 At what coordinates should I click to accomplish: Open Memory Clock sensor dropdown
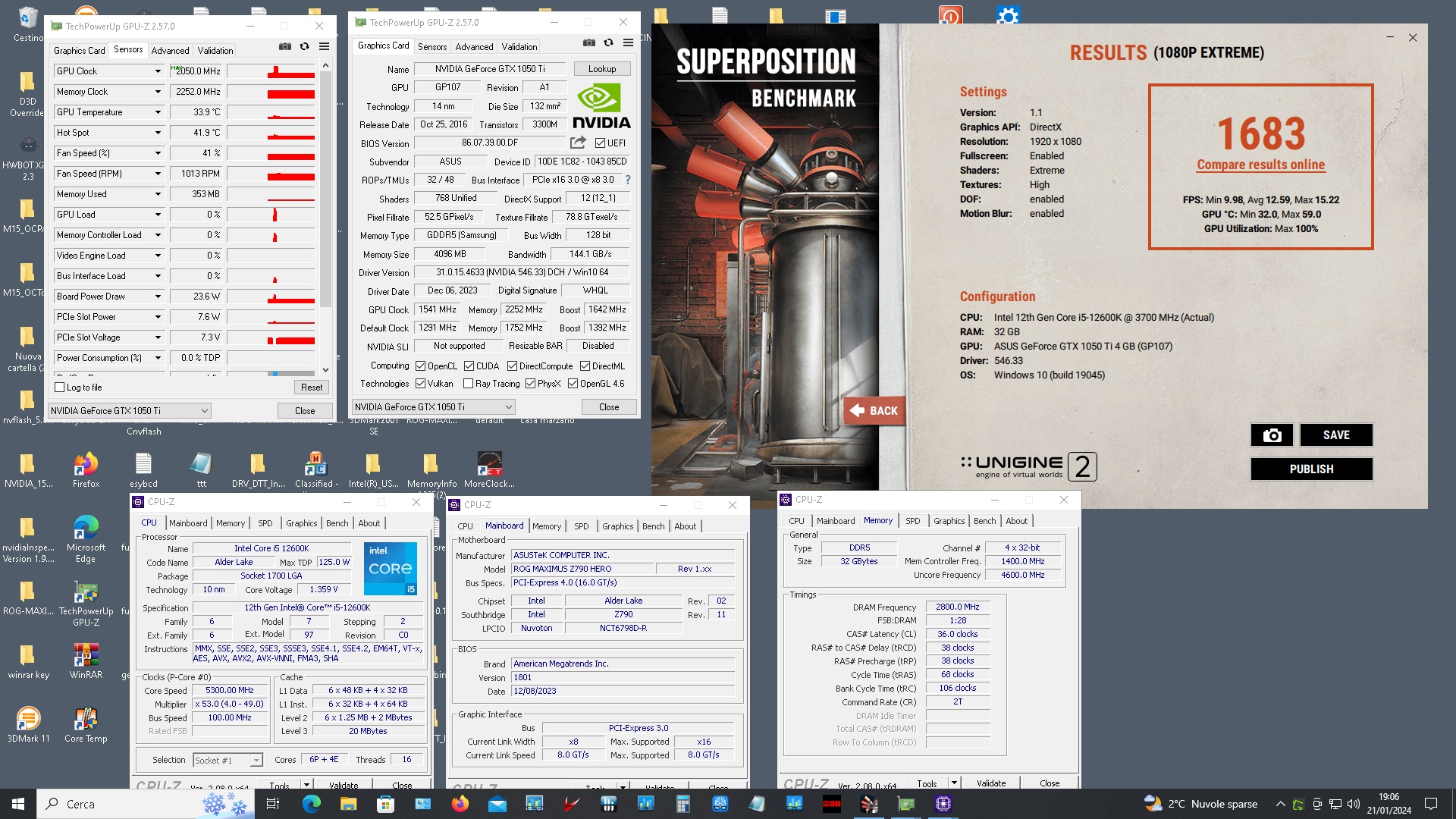(158, 92)
